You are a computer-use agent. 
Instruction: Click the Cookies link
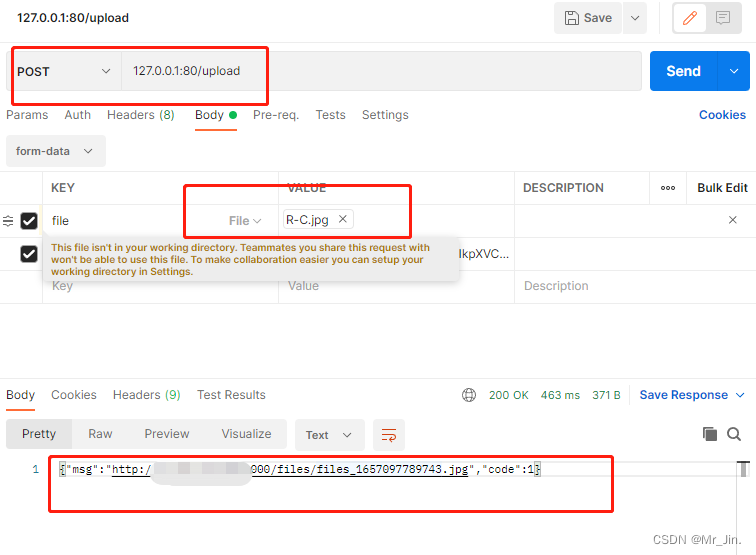coord(722,115)
